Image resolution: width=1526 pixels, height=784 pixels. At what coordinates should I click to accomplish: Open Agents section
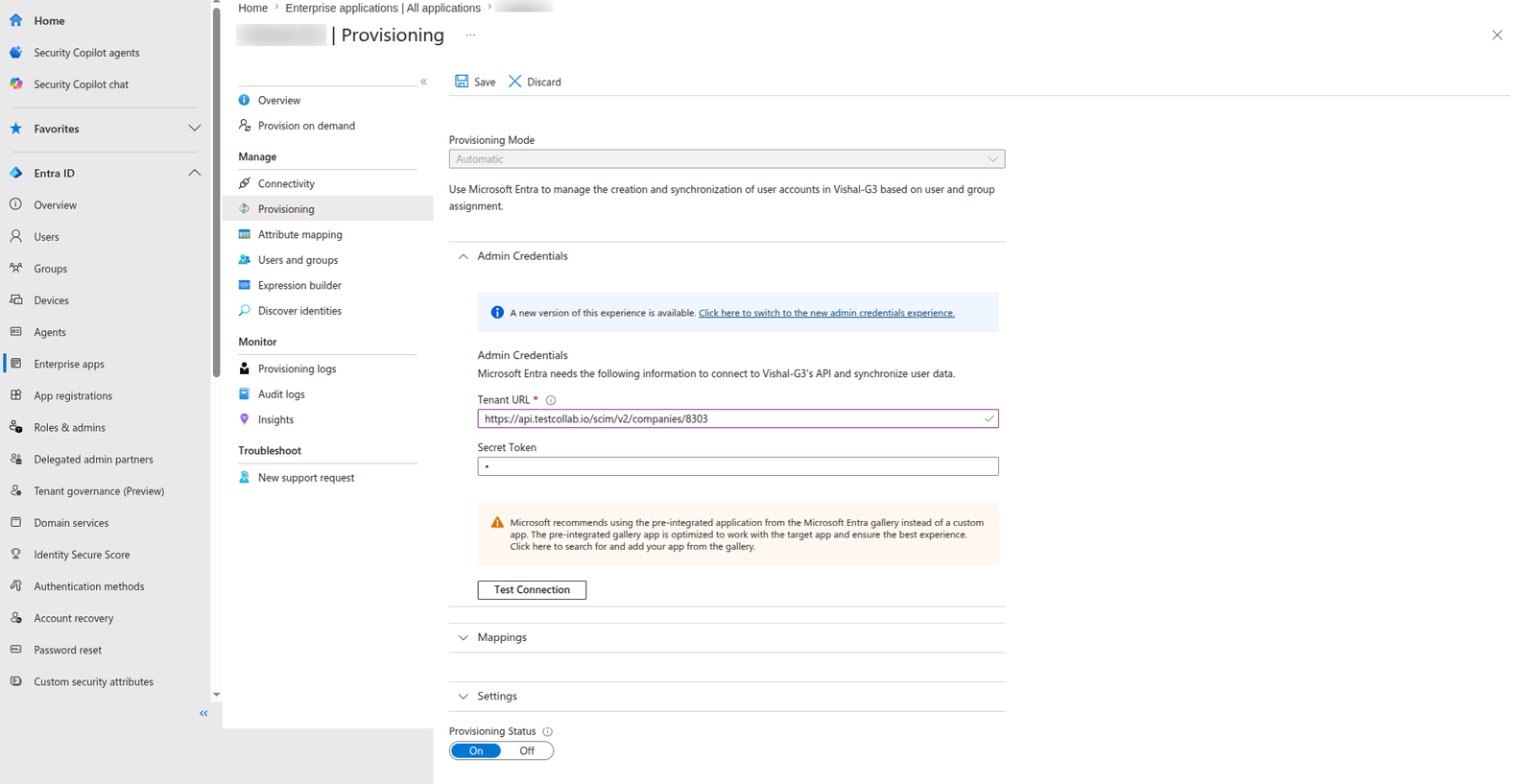tap(50, 332)
